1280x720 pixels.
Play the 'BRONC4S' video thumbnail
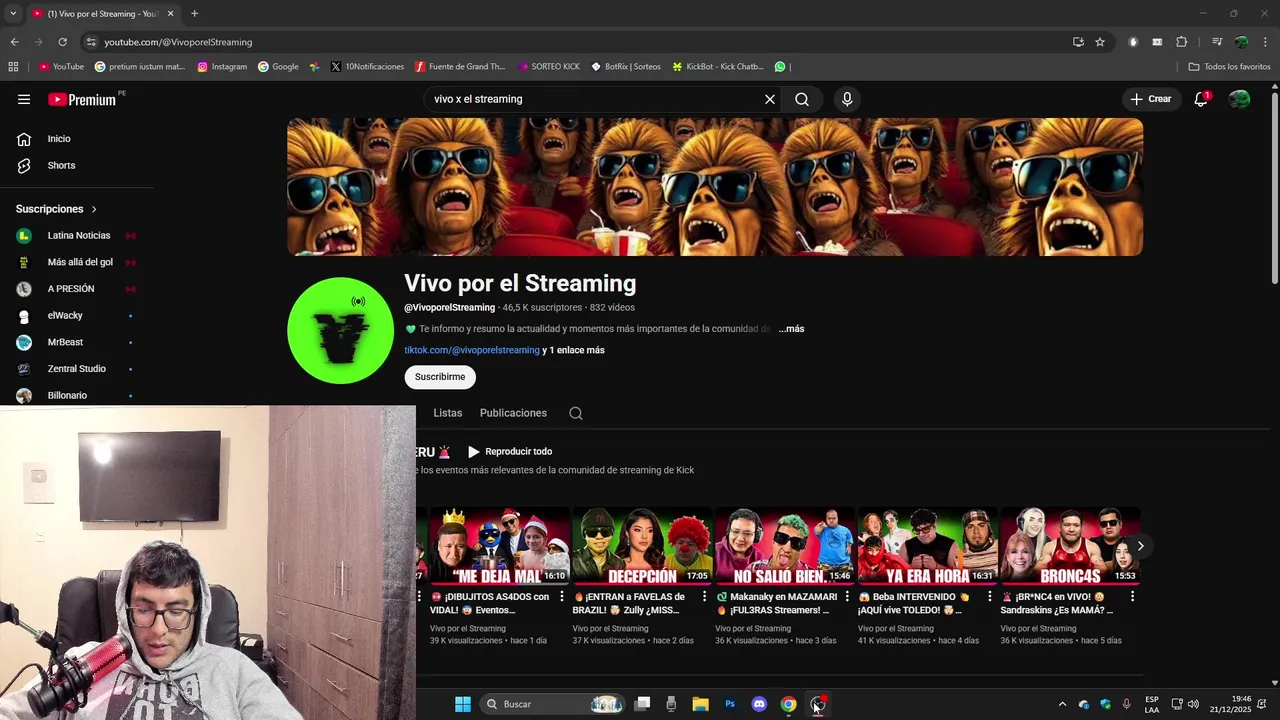point(1070,546)
